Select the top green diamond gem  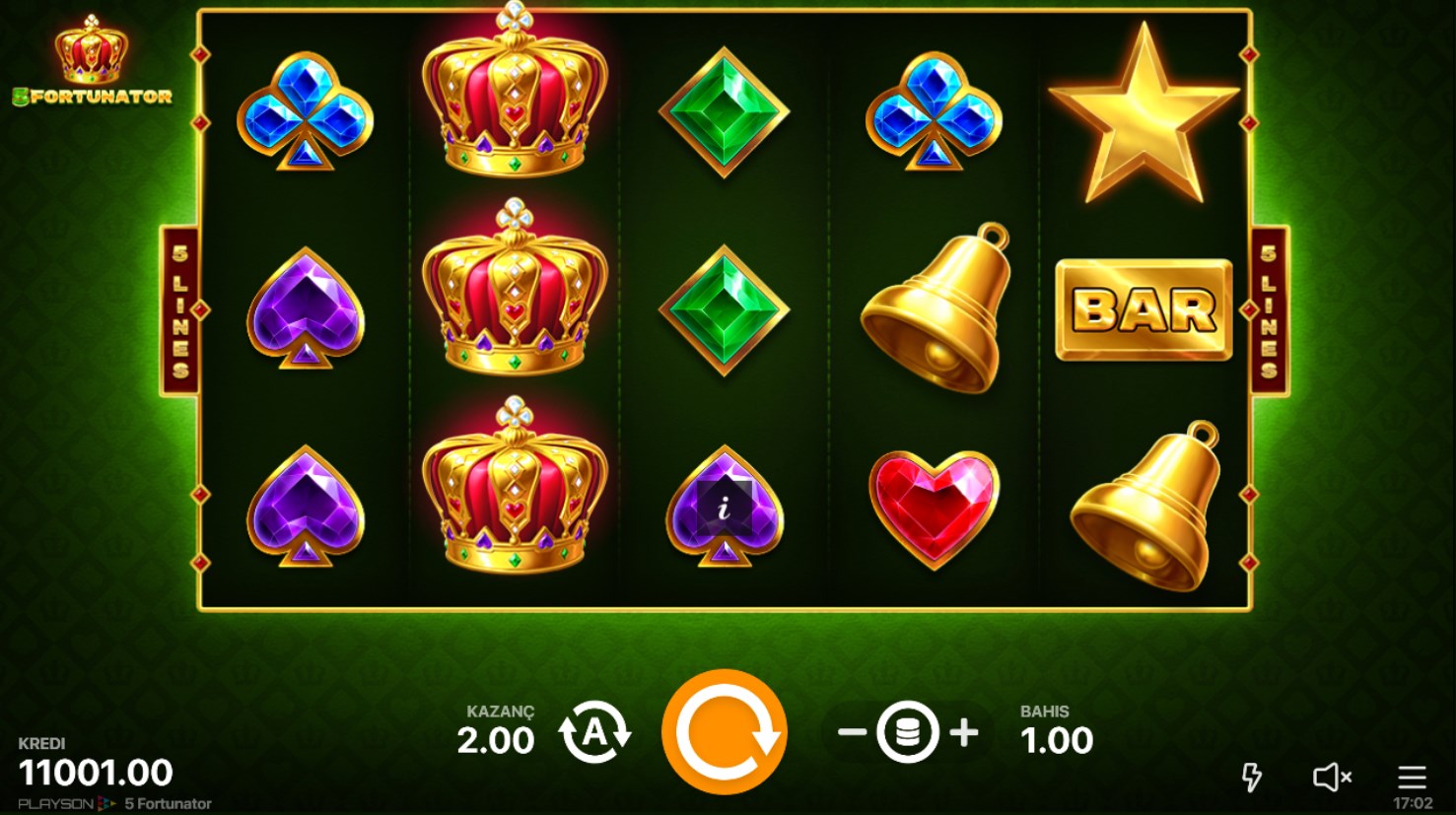tap(725, 112)
